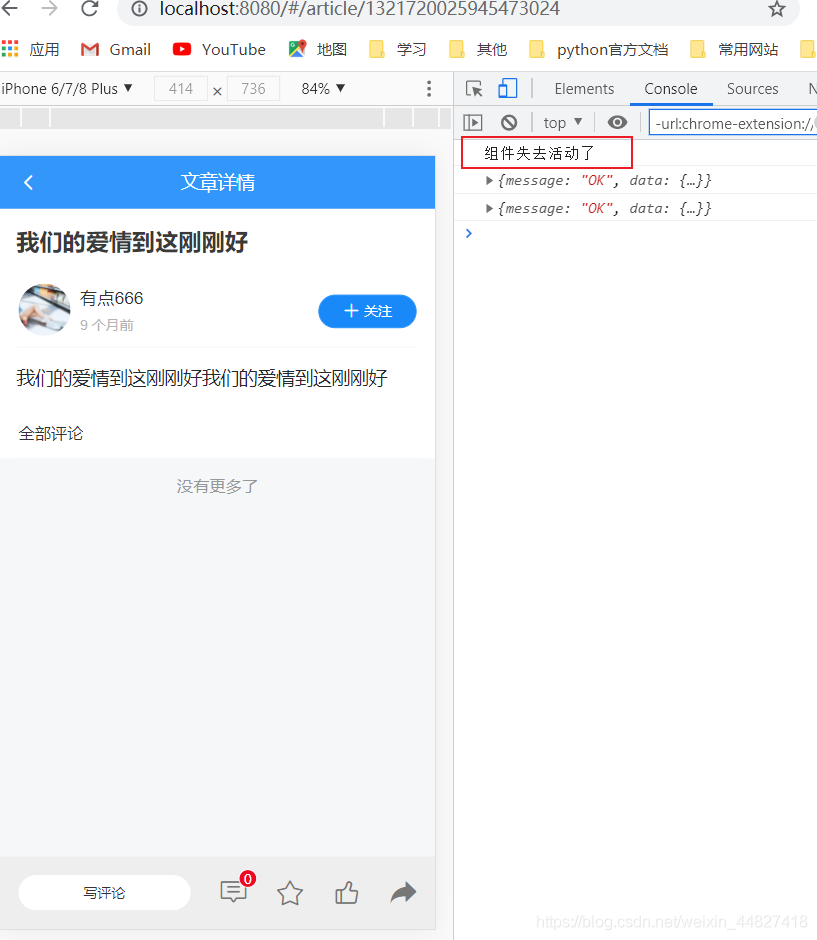The height and width of the screenshot is (940, 817).
Task: Open the iPhone 6/7/8 Plus device dropdown
Action: 67,89
